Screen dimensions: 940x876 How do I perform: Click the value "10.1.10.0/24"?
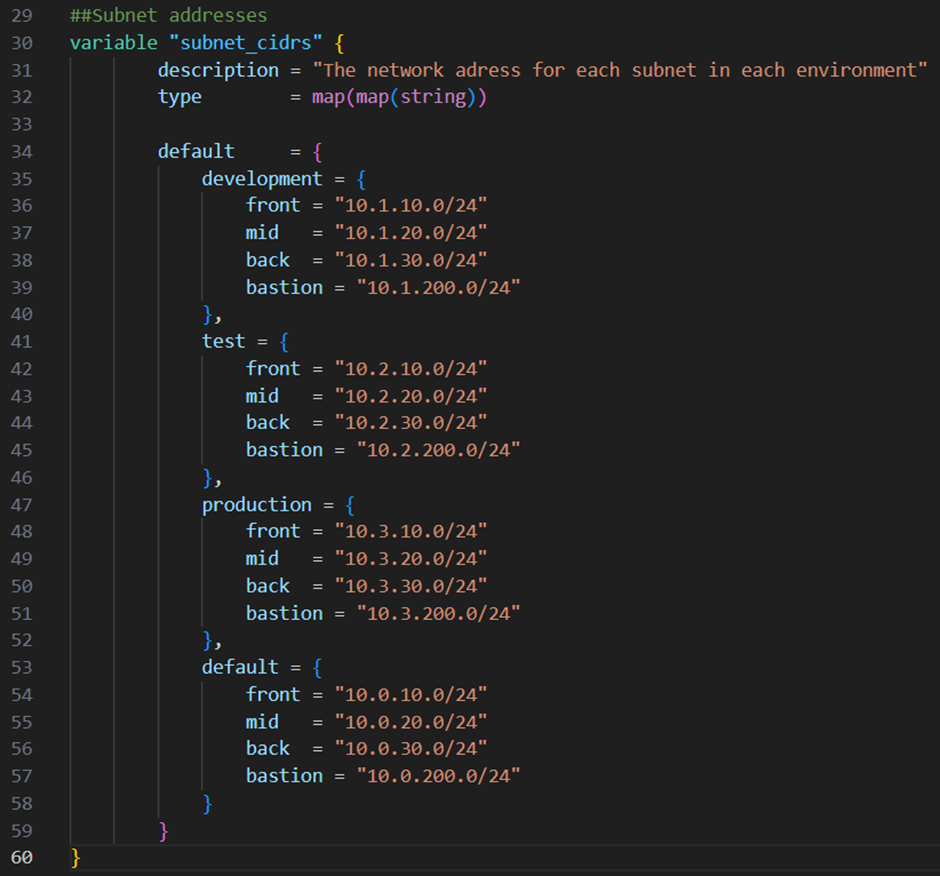click(411, 206)
